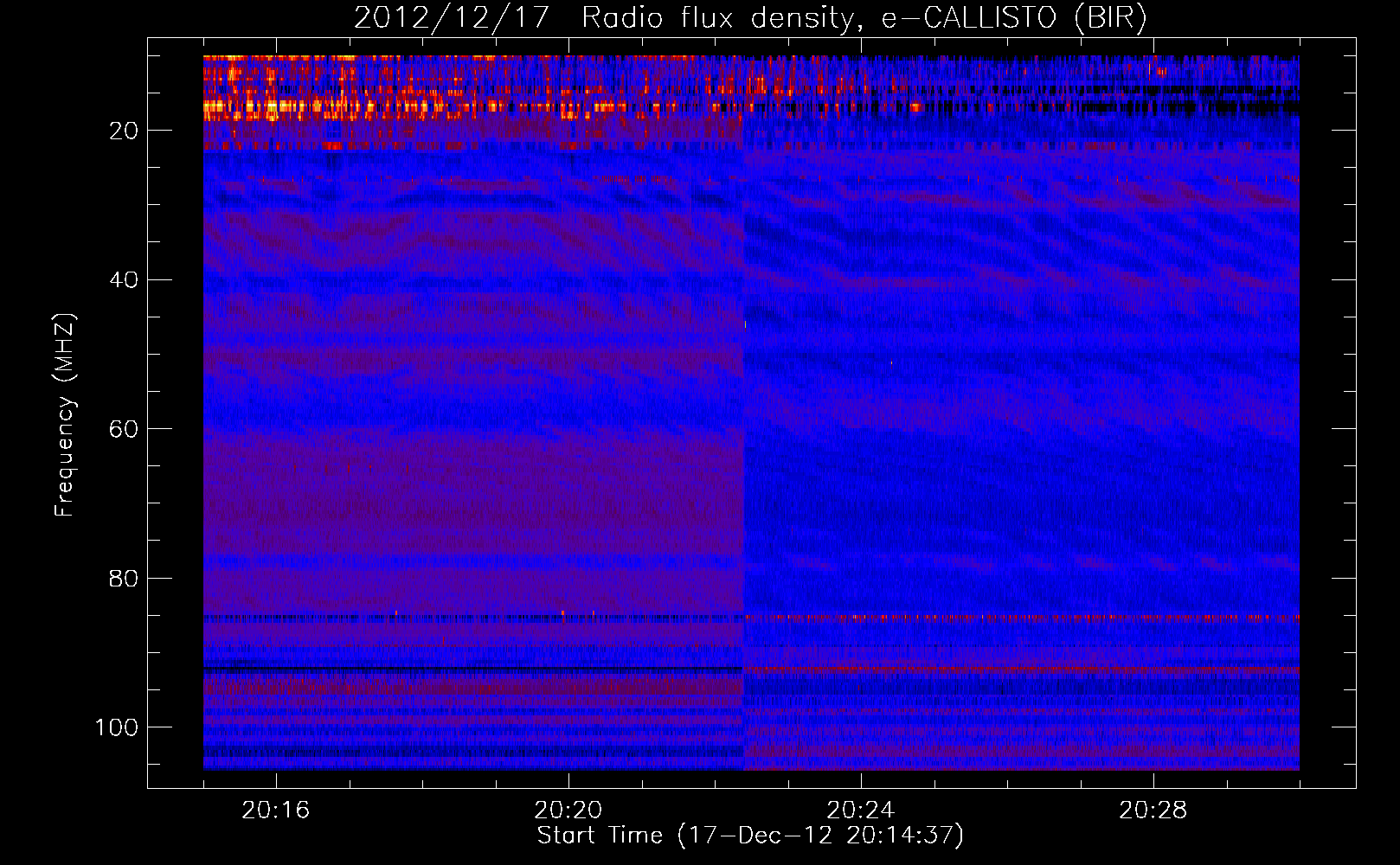Click the "20" frequency tick label
This screenshot has width=1400, height=865.
tap(125, 131)
